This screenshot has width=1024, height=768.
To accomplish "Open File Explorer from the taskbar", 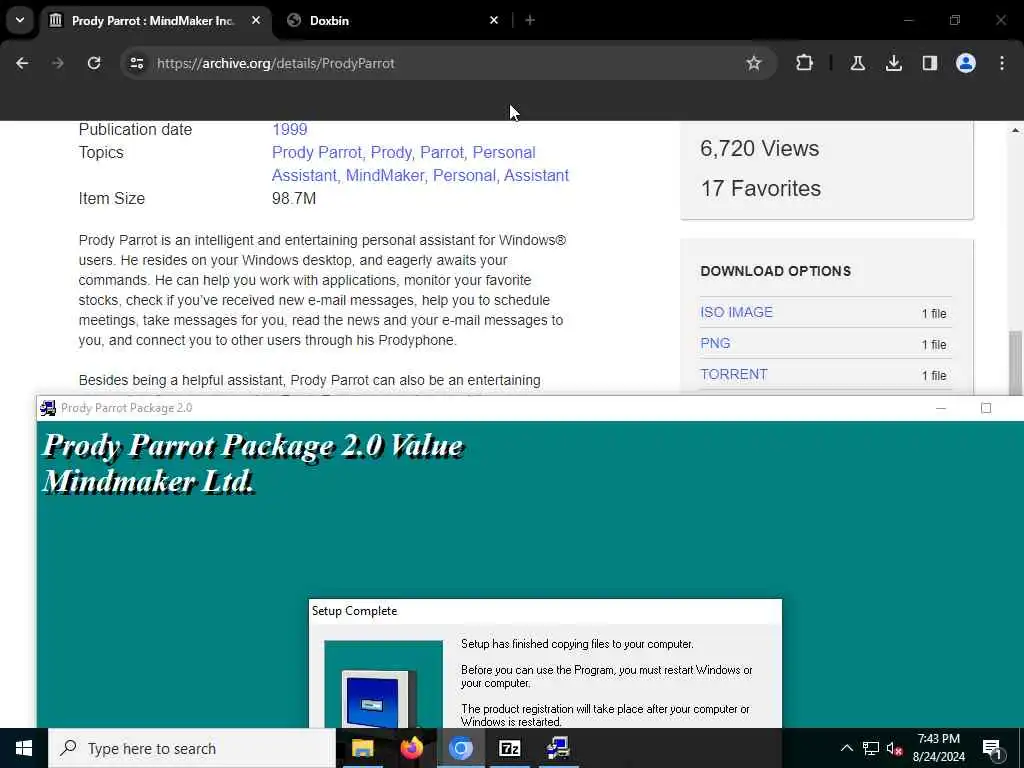I will point(362,748).
